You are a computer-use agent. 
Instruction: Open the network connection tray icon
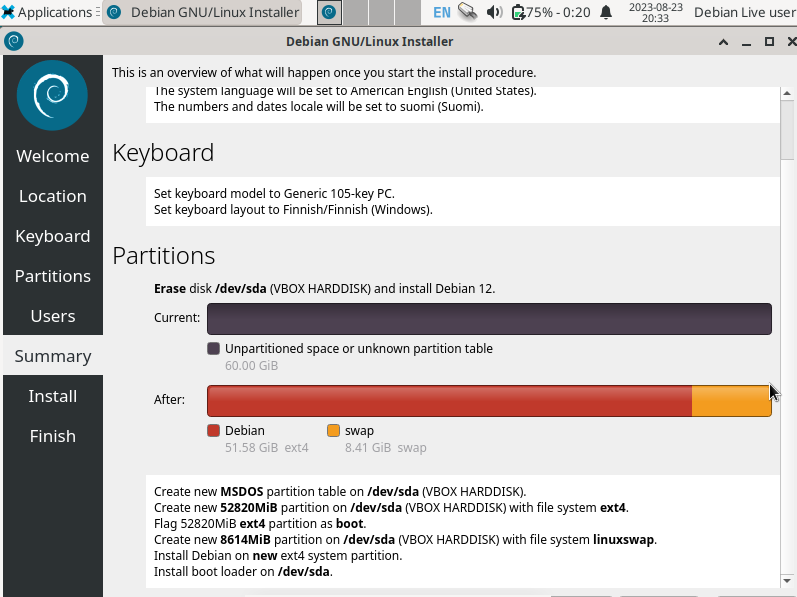pyautogui.click(x=467, y=13)
